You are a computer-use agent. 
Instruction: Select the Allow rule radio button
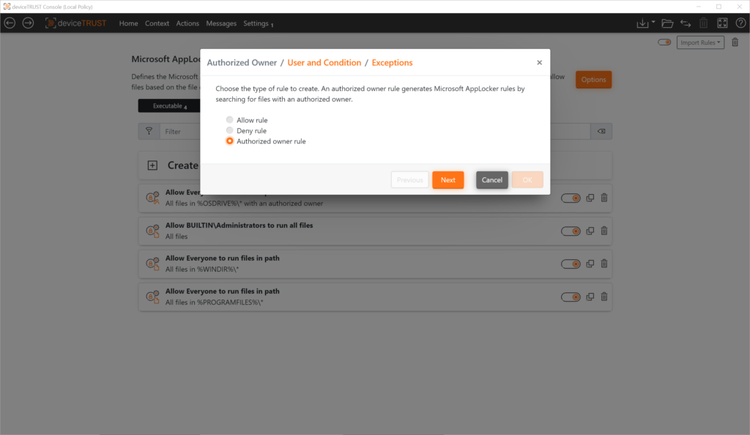click(x=230, y=120)
